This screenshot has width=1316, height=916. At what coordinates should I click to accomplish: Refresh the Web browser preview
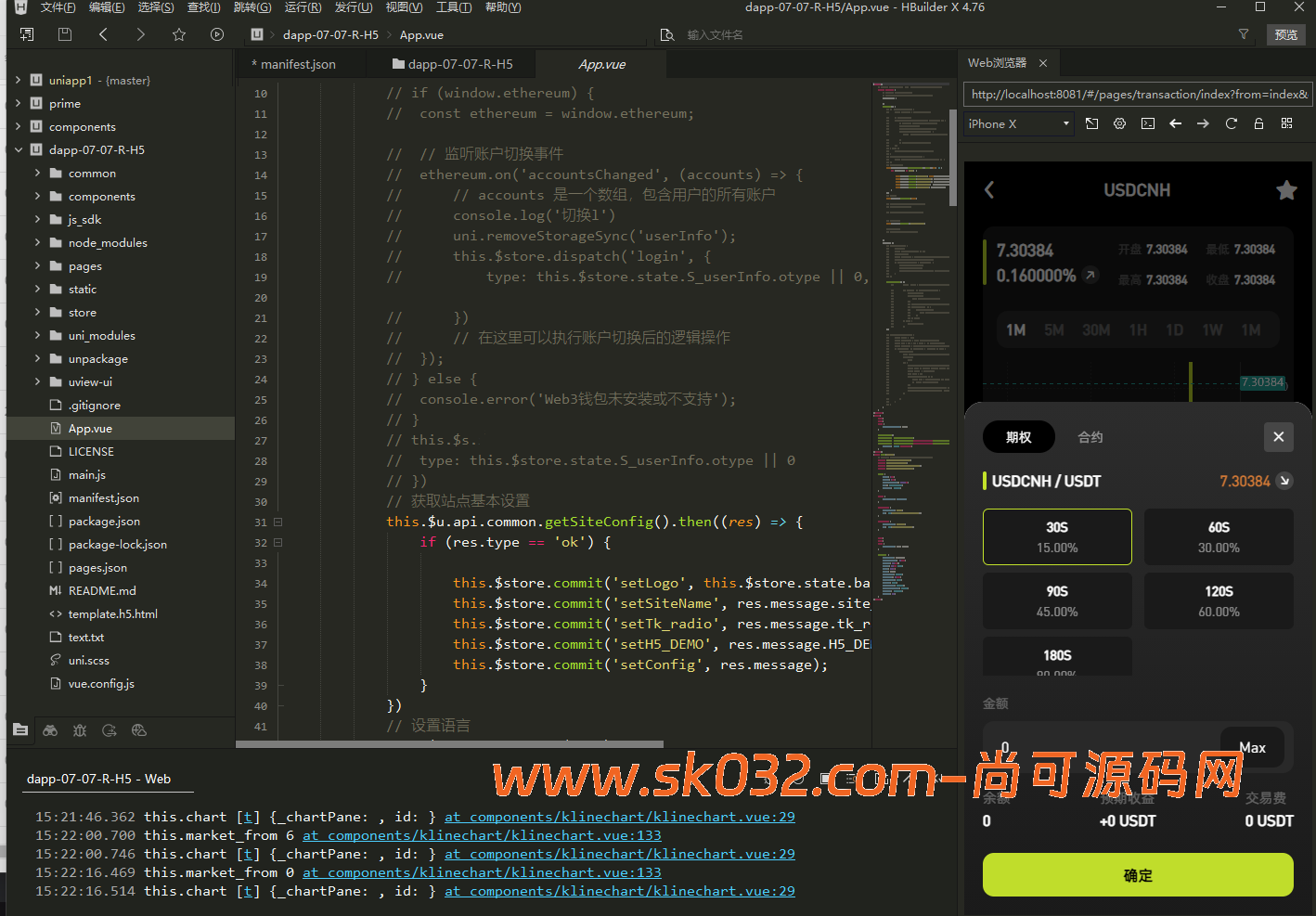1231,123
